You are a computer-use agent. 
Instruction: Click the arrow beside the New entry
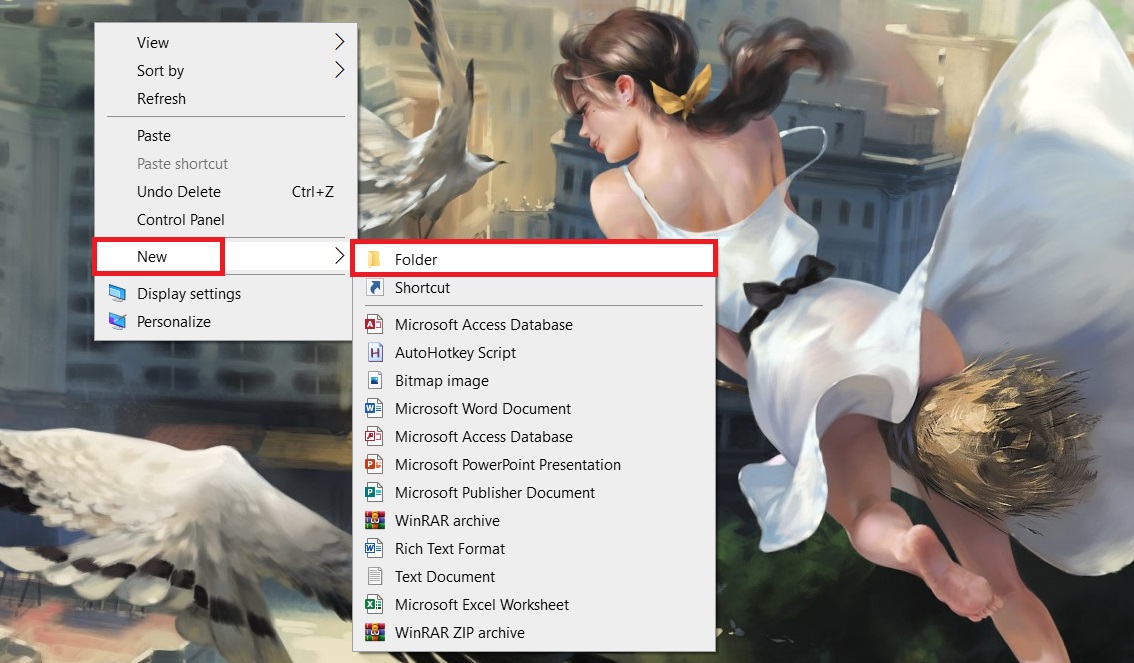pyautogui.click(x=339, y=257)
